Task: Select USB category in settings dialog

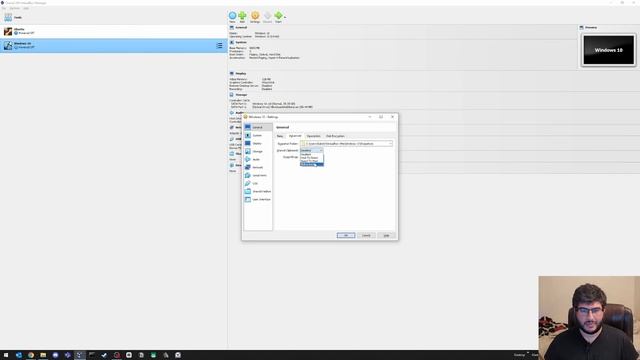Action: [x=258, y=183]
